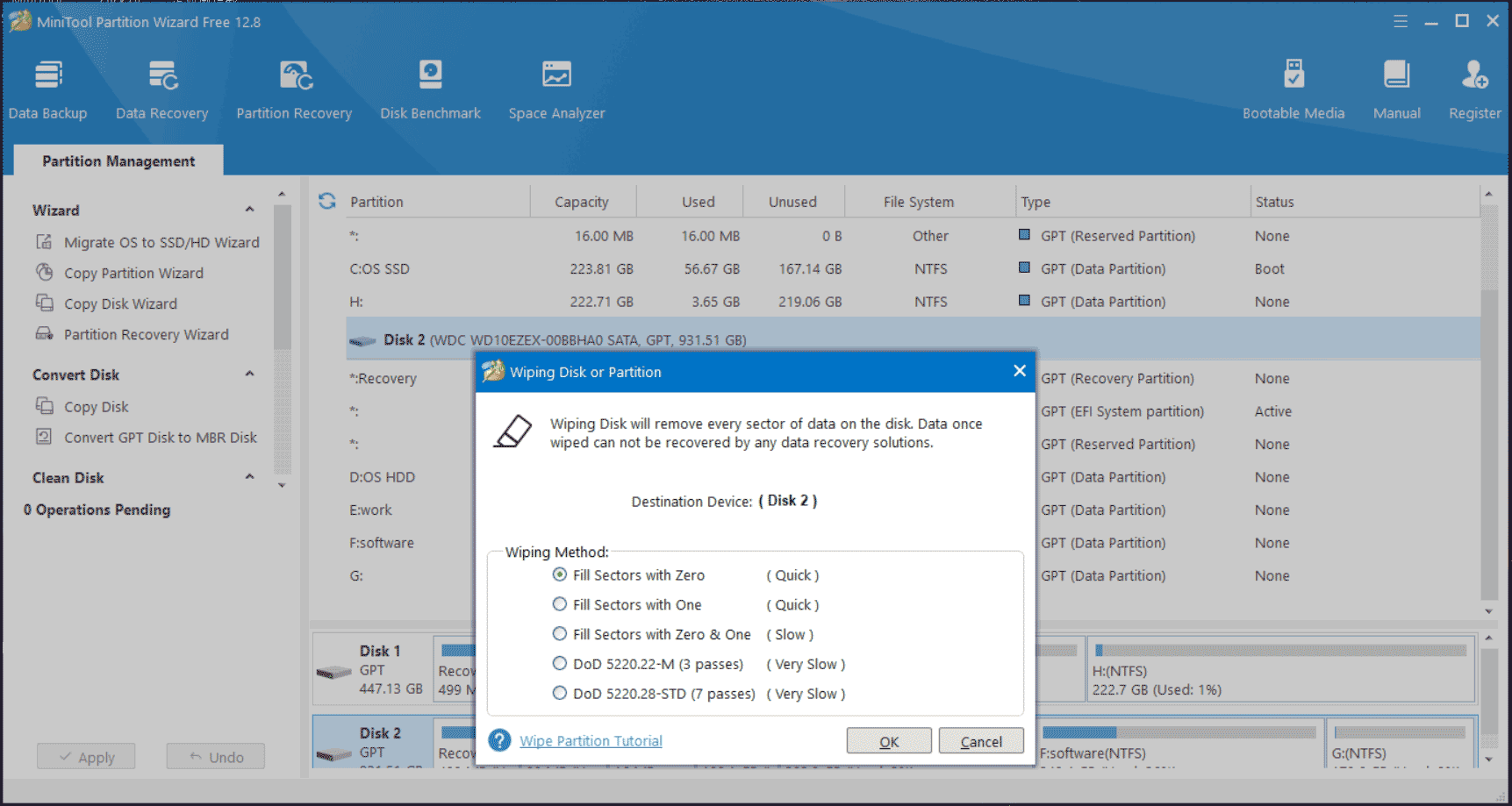Collapse the Wizard section
This screenshot has width=1512, height=806.
(x=250, y=210)
